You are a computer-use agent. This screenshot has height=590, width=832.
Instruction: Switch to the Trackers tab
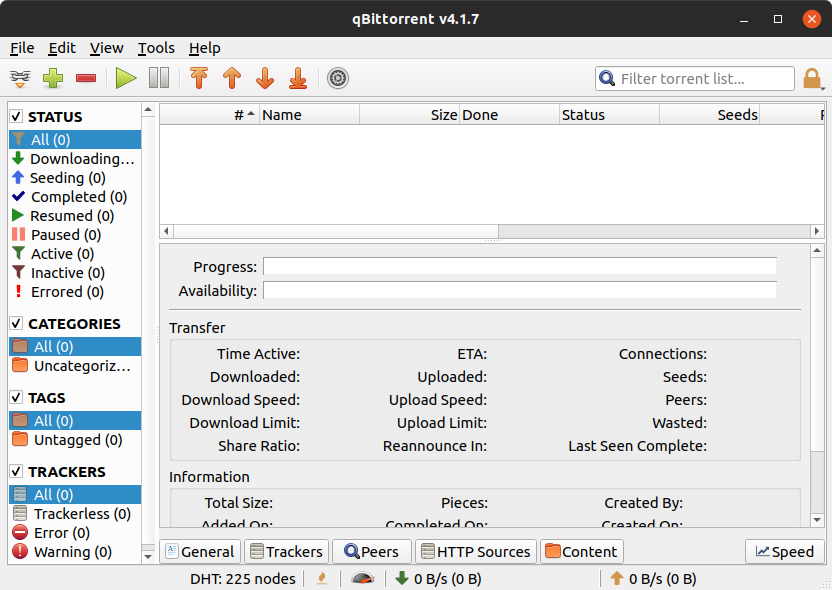(287, 552)
